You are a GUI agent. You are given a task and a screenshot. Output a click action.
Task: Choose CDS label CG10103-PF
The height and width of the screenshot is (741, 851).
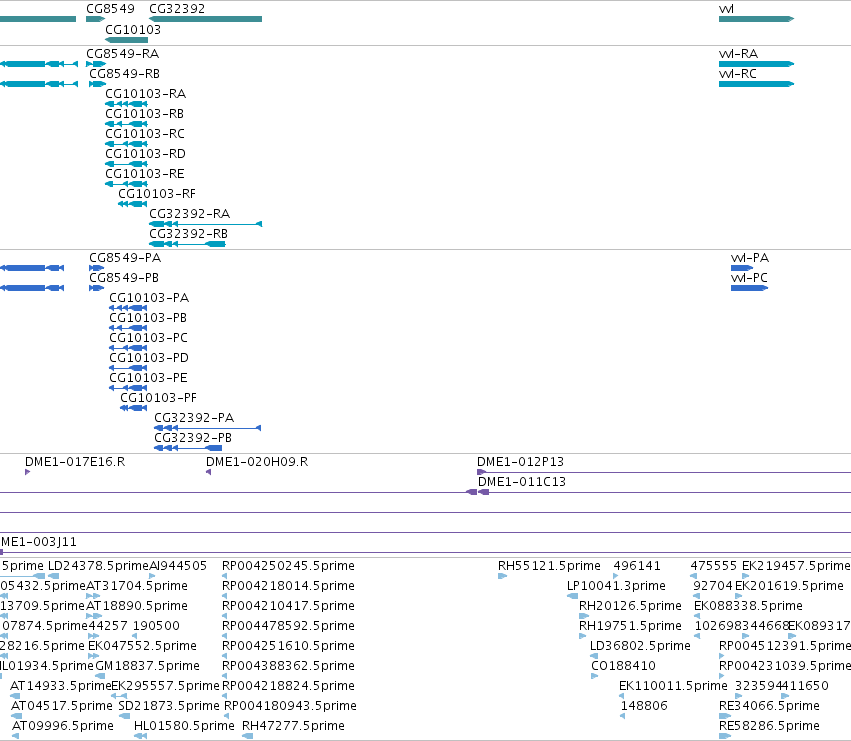pyautogui.click(x=158, y=398)
